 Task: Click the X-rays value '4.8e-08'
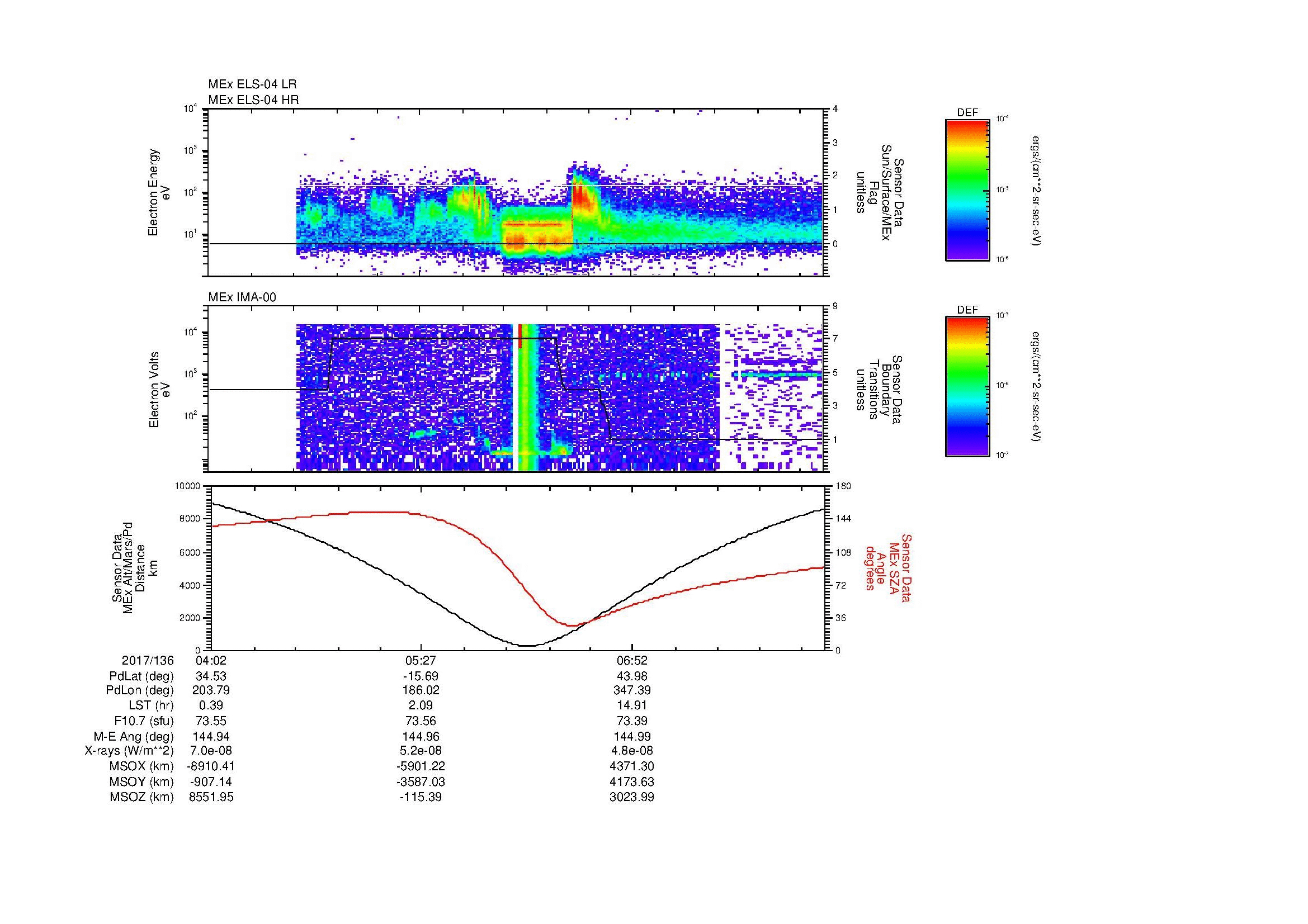632,751
